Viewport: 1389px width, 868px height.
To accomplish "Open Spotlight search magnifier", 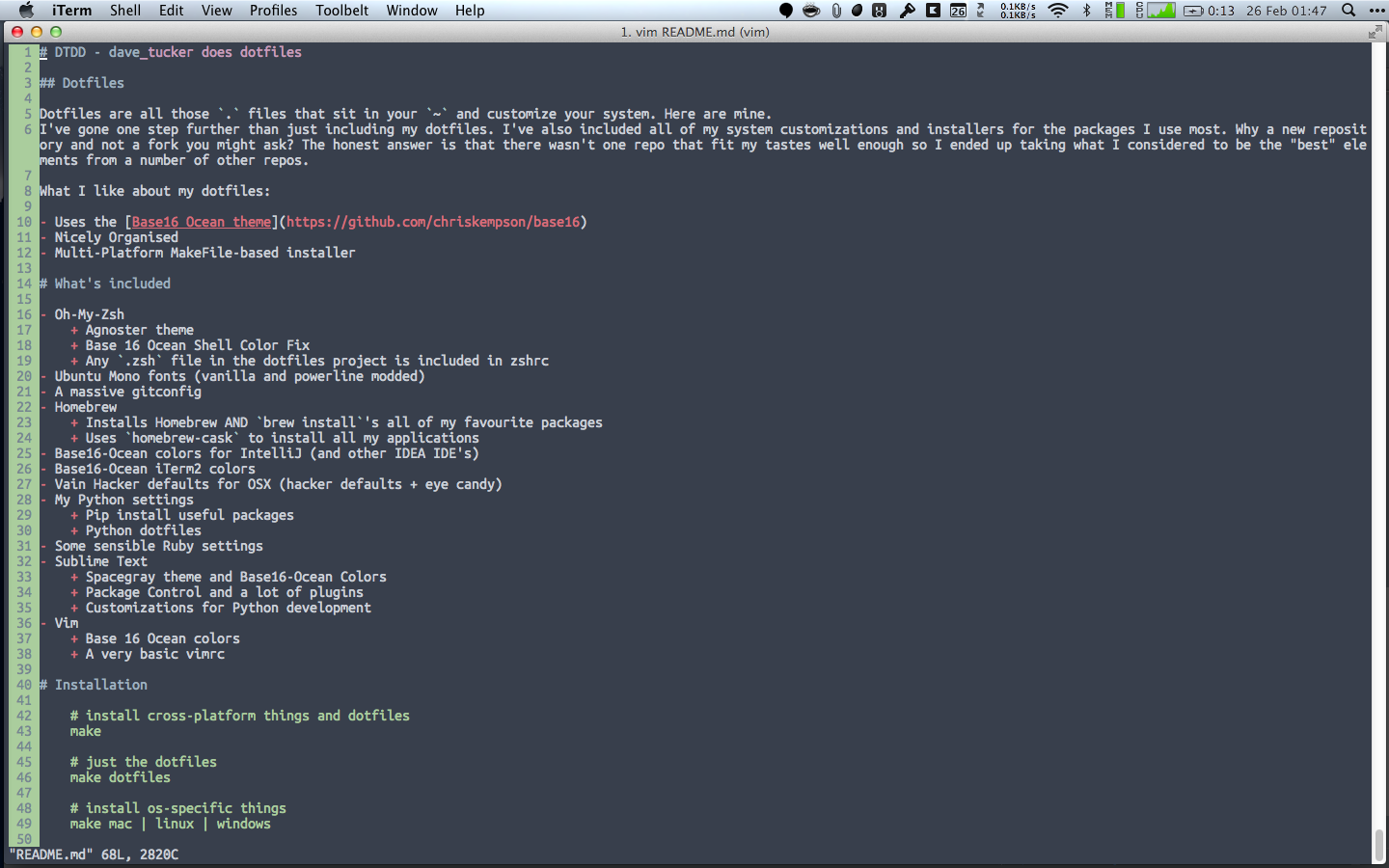I will pos(1348,11).
